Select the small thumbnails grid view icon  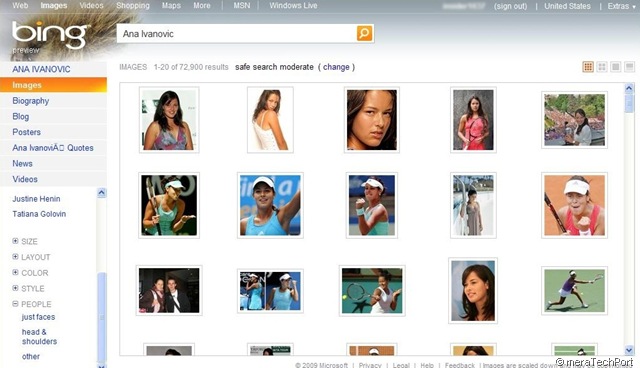tap(588, 67)
